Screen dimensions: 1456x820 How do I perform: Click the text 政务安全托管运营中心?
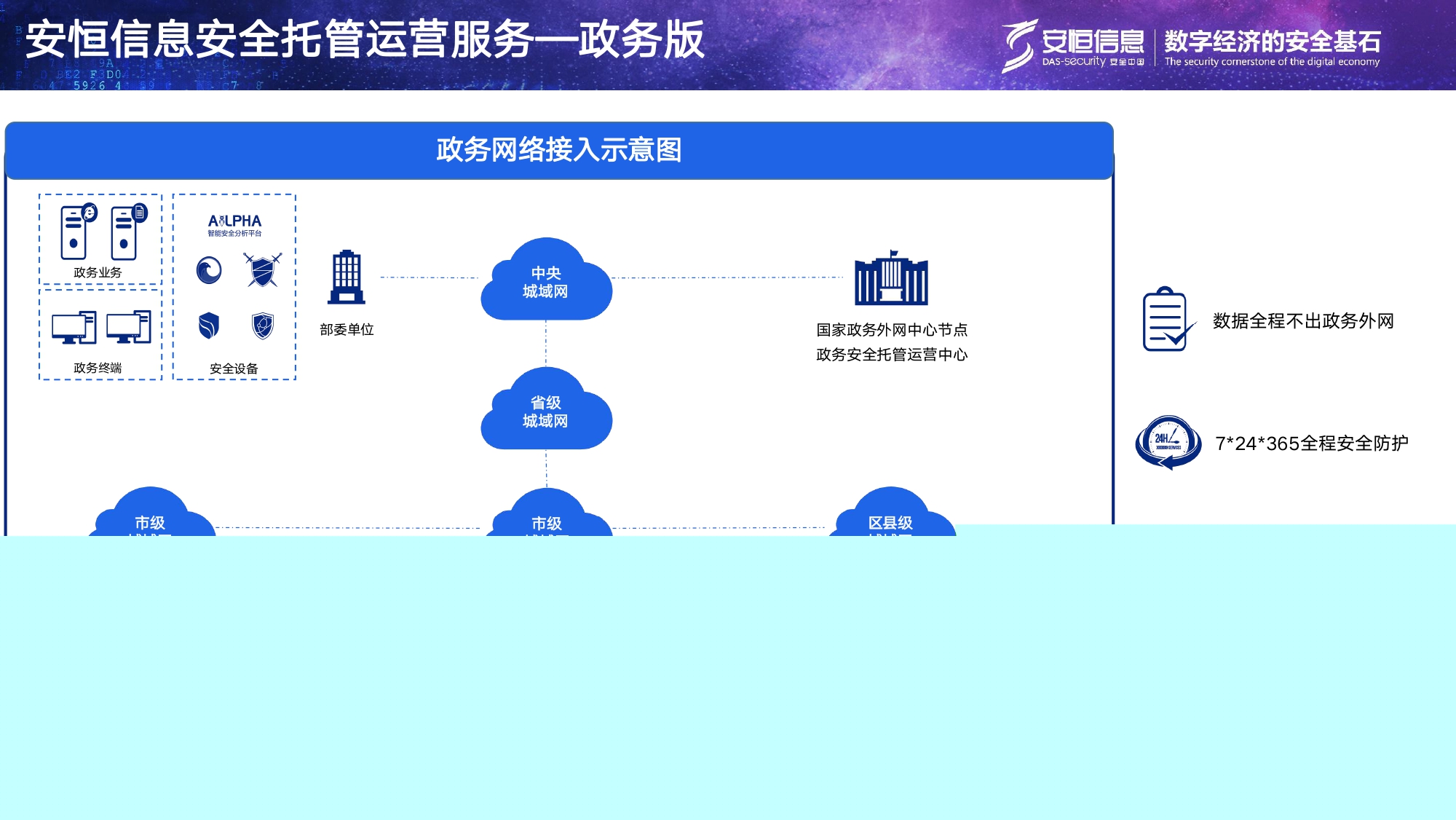(x=892, y=355)
